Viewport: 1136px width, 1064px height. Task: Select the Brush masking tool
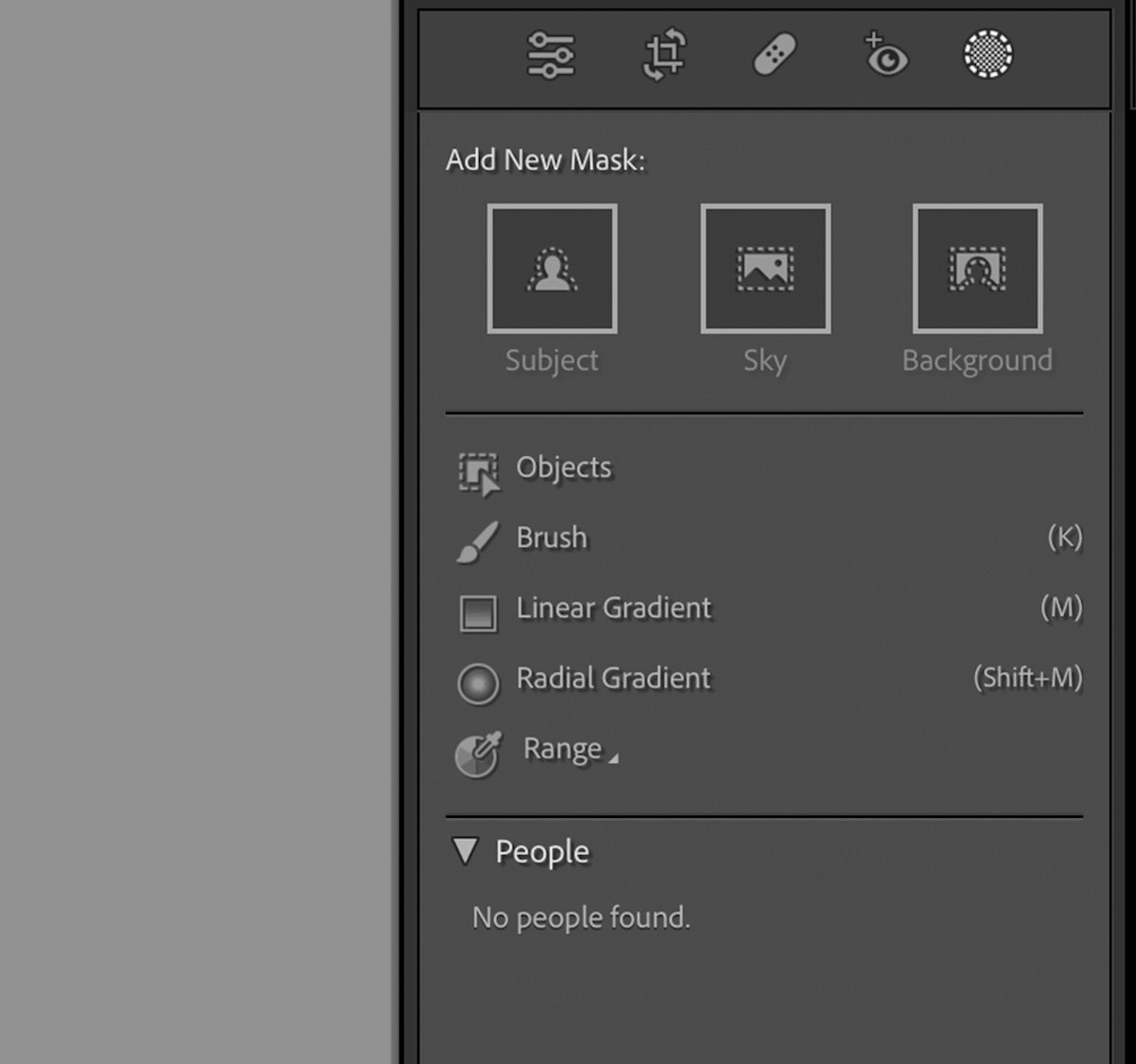(x=550, y=538)
